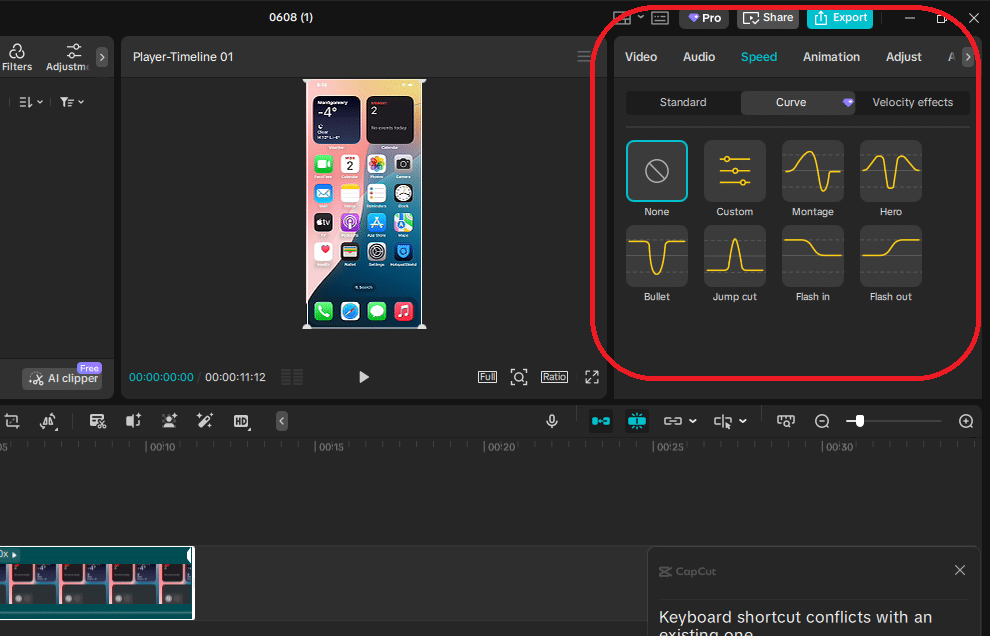Click the remove clips scissors card icon
The height and width of the screenshot is (636, 990).
pyautogui.click(x=97, y=421)
